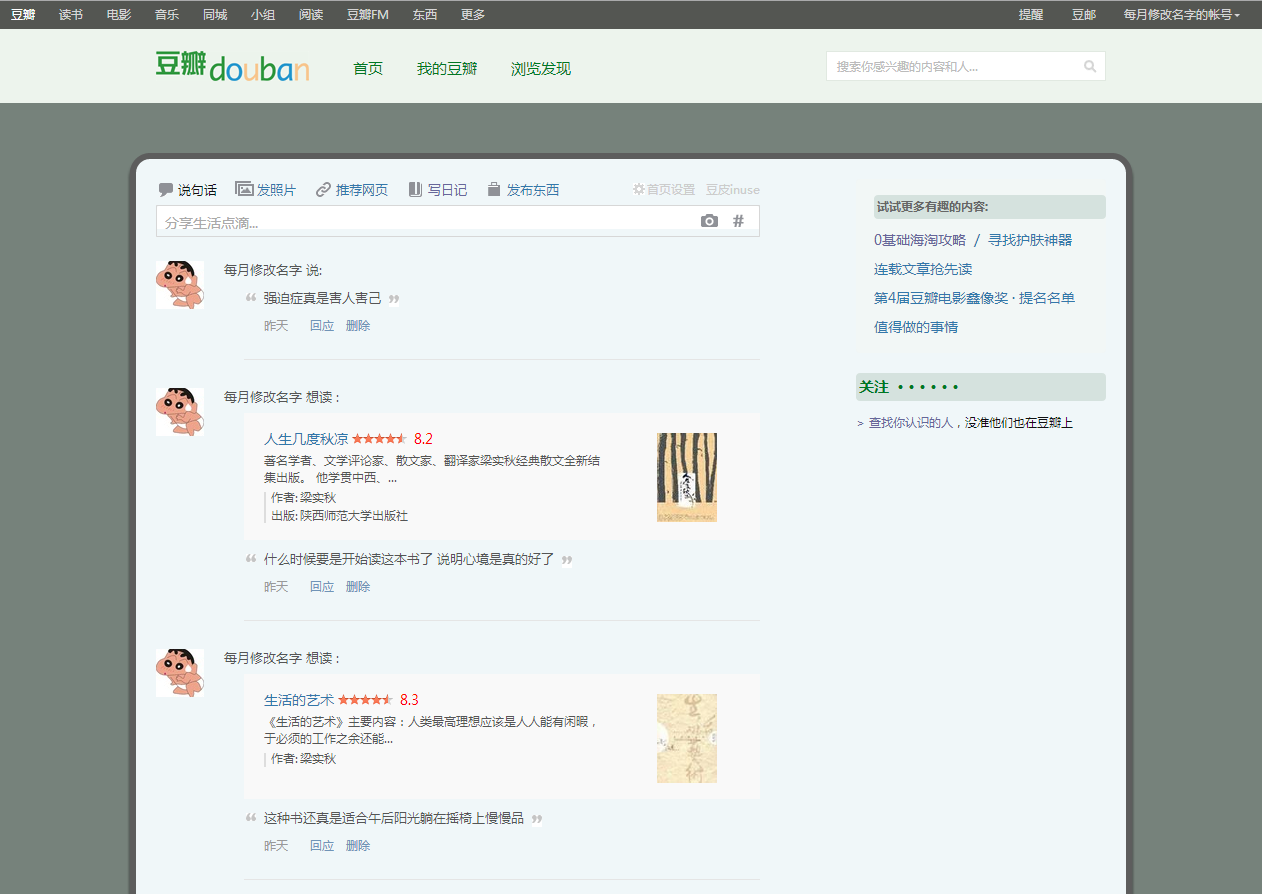This screenshot has width=1262, height=894.
Task: Click 回应 under the 强迫症 status
Action: [321, 325]
